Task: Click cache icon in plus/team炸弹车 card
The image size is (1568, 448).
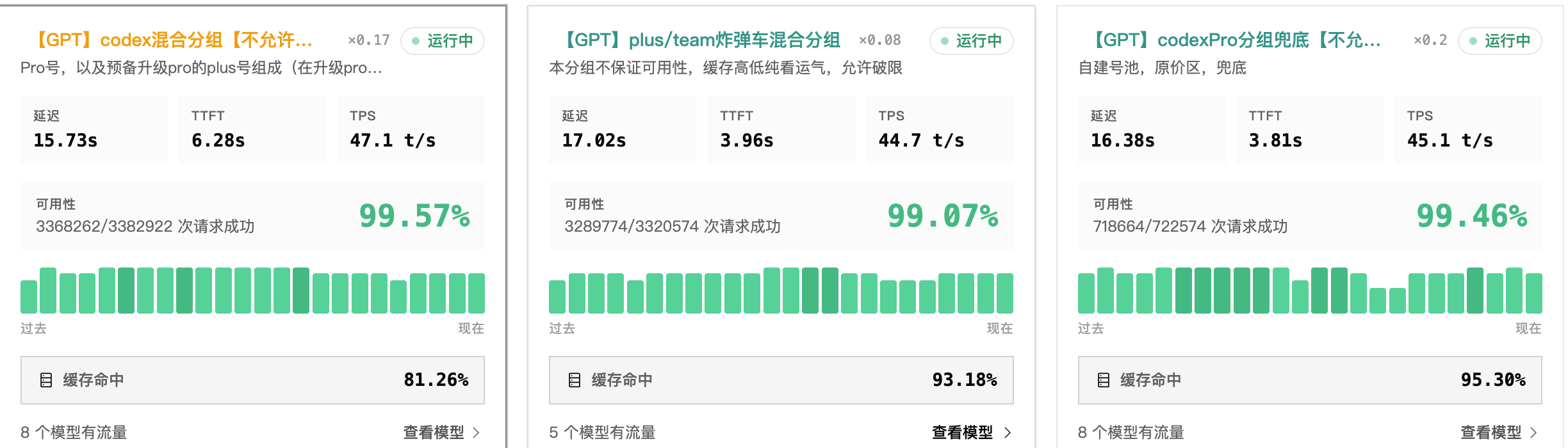Action: [575, 380]
